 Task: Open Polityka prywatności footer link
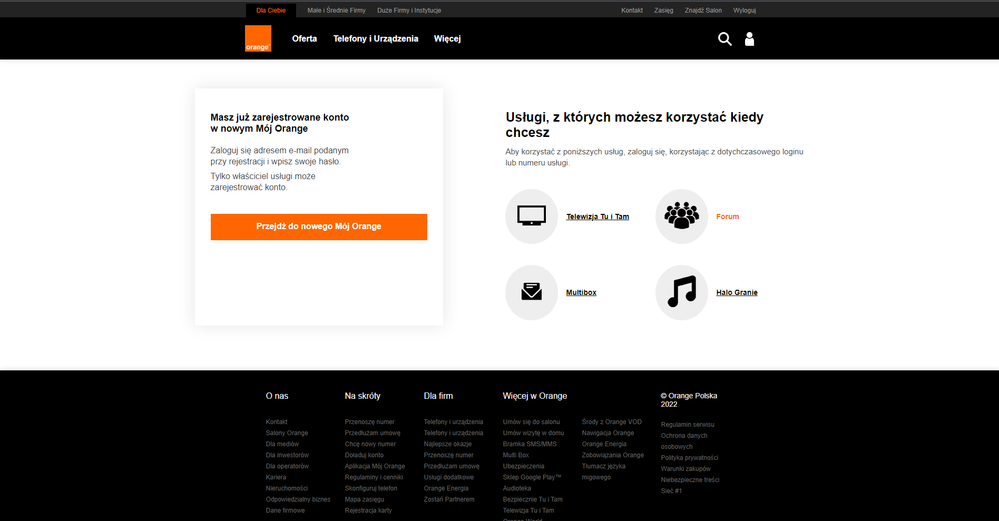689,457
